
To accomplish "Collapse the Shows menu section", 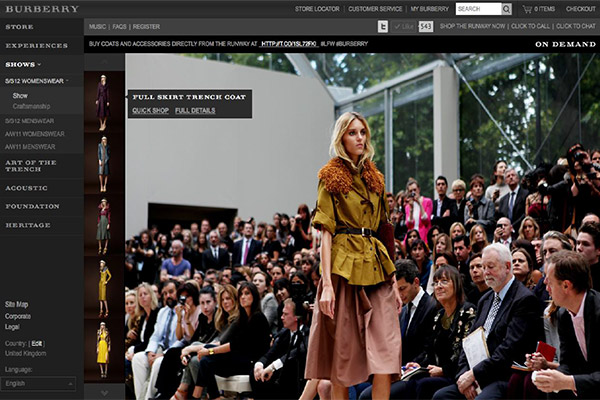I will click(x=23, y=65).
